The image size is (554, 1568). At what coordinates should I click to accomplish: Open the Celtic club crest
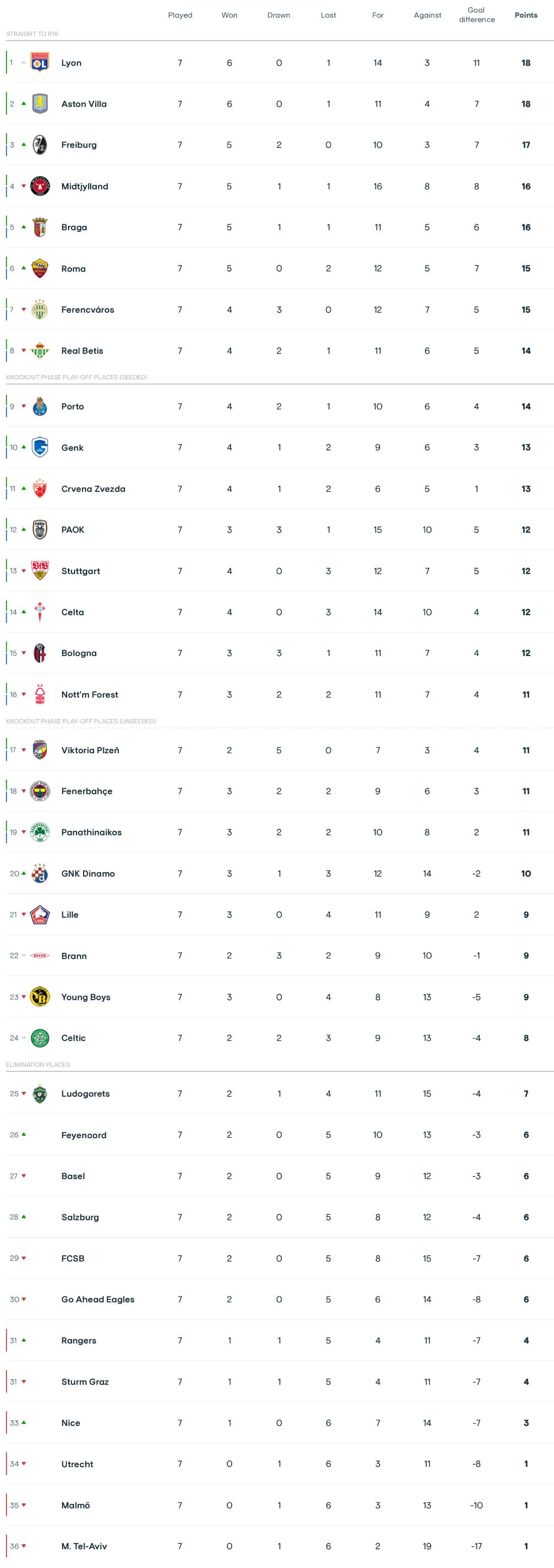(39, 1038)
